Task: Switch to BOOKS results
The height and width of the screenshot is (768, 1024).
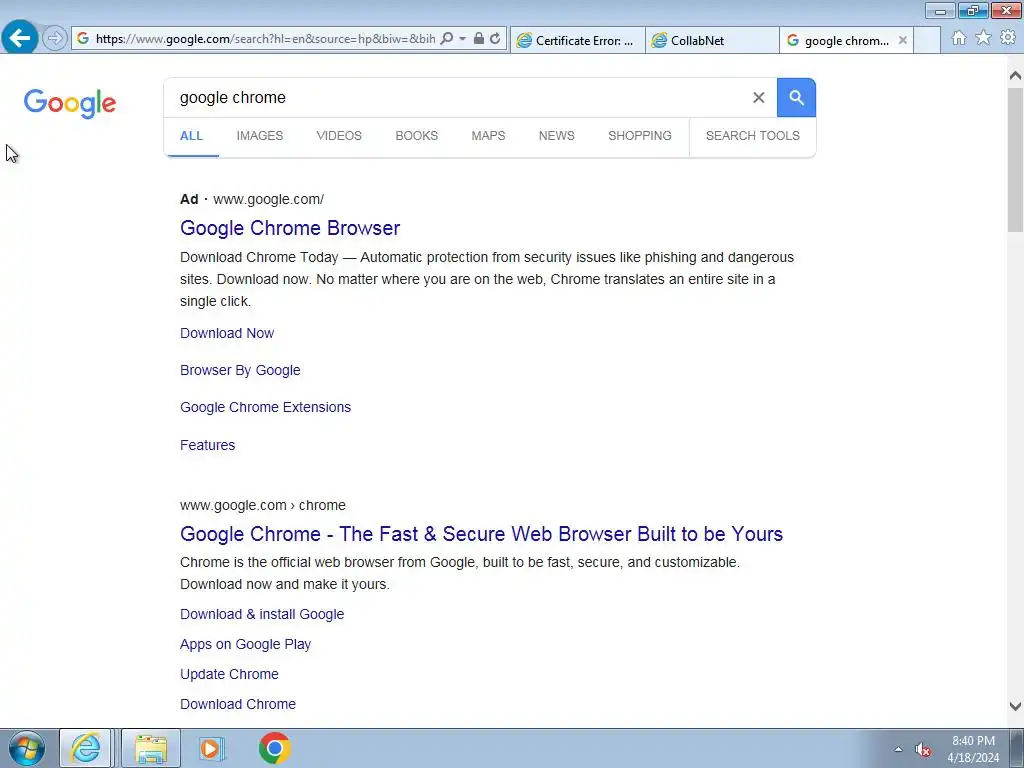Action: (417, 136)
